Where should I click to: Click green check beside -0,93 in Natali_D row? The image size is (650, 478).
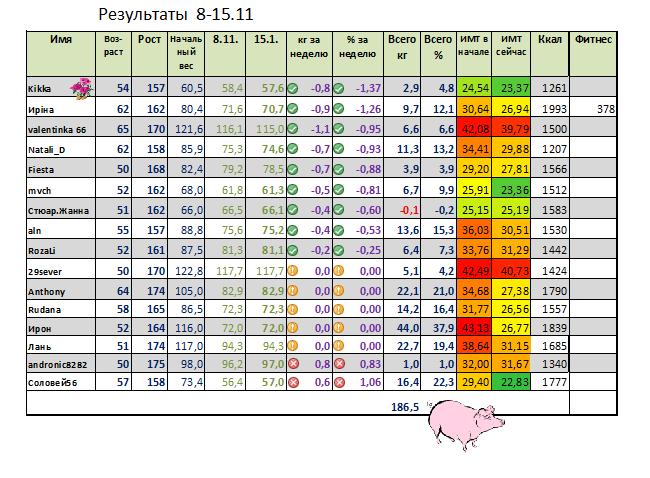339,149
